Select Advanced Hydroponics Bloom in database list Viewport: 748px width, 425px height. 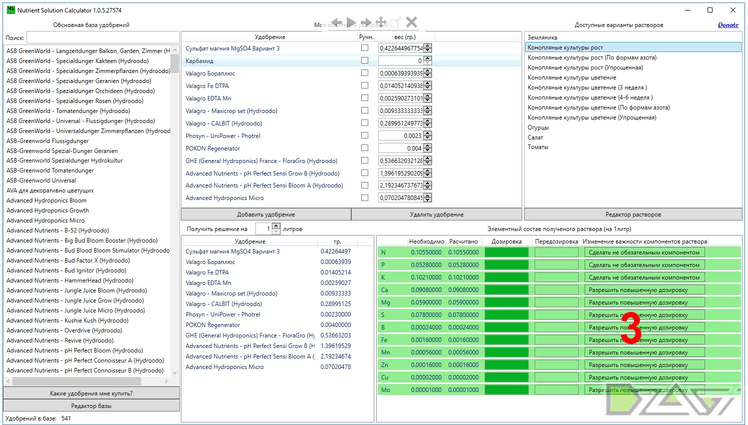click(x=46, y=200)
